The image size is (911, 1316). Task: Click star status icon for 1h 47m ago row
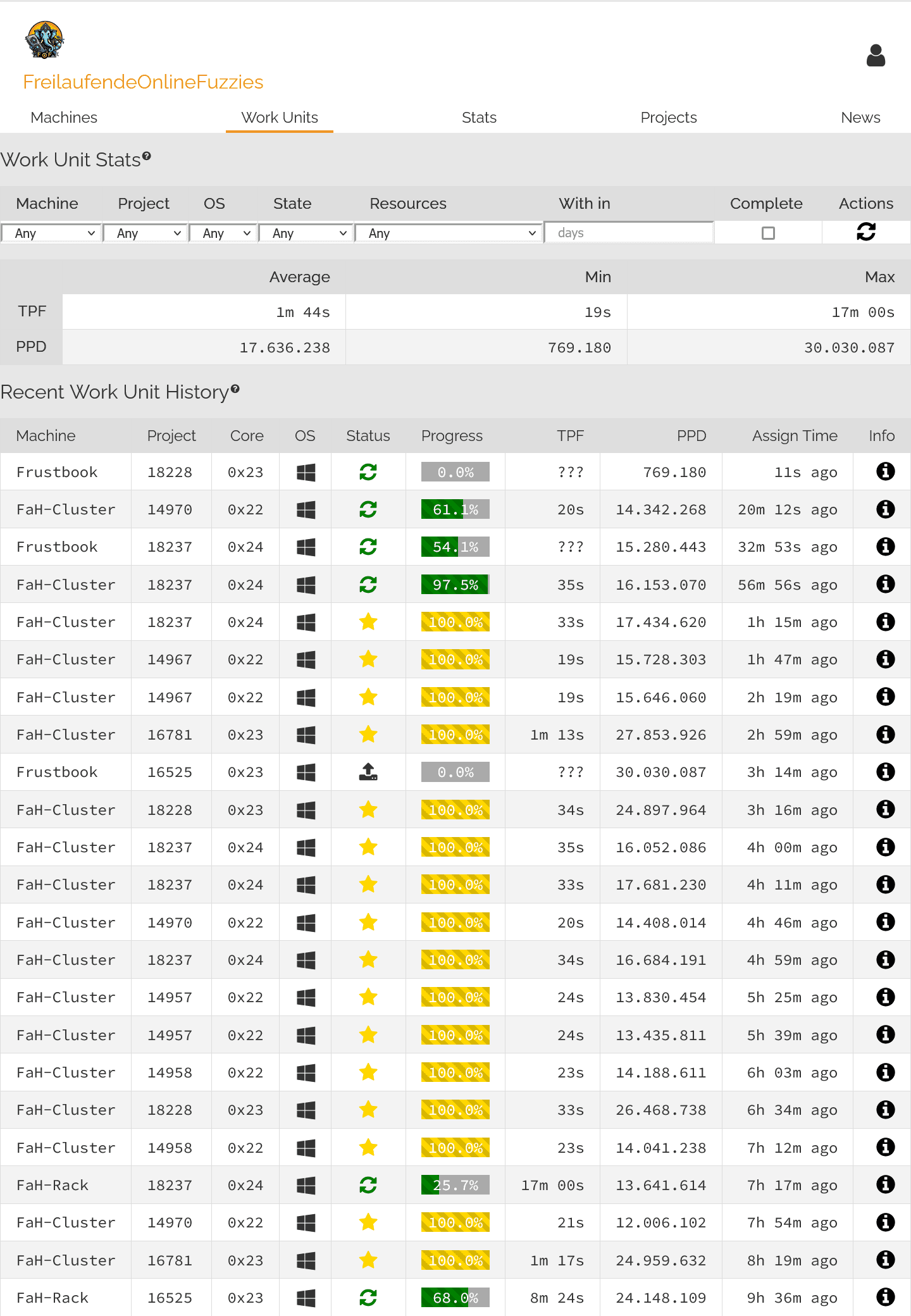368,659
